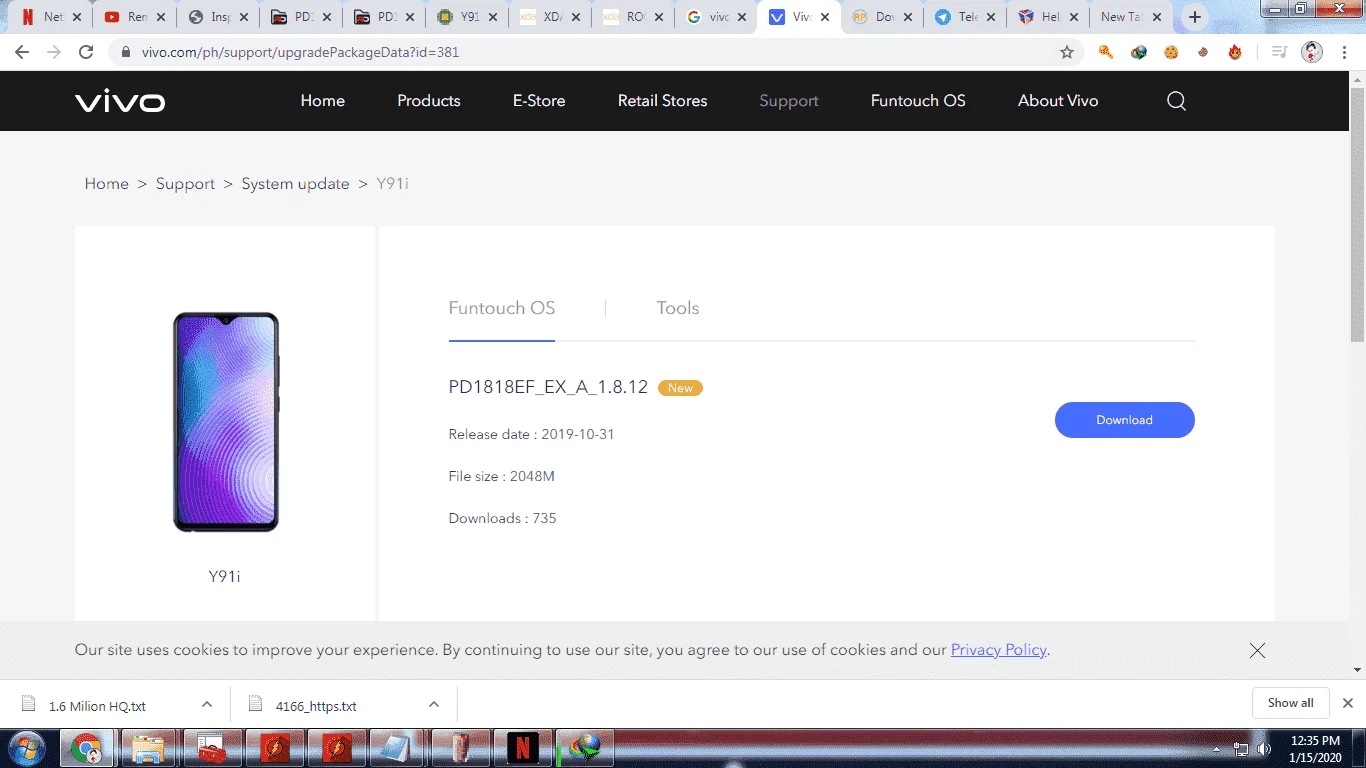Open the E-Store menu item

539,101
